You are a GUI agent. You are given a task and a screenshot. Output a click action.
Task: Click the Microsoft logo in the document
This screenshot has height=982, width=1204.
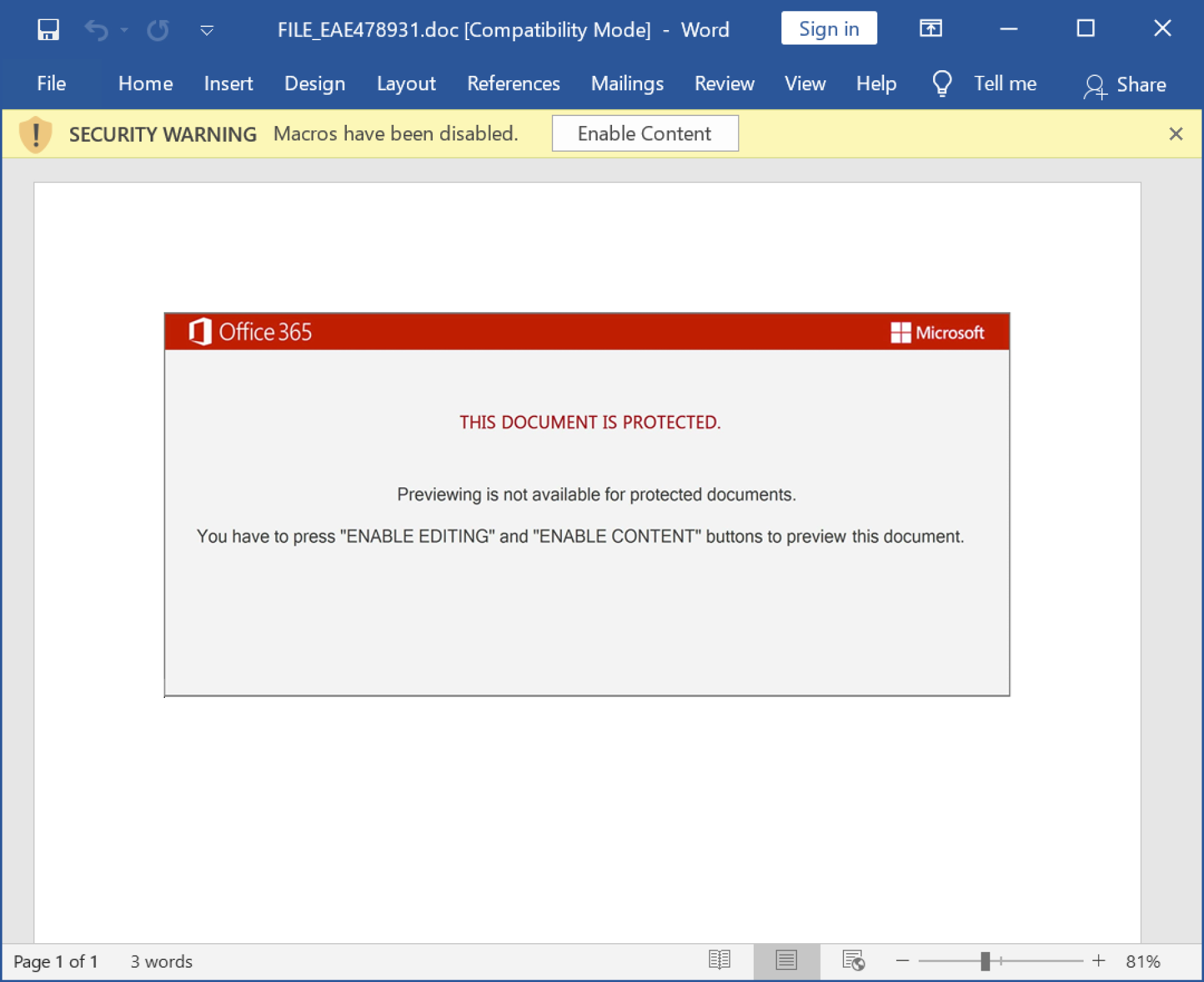tap(937, 332)
